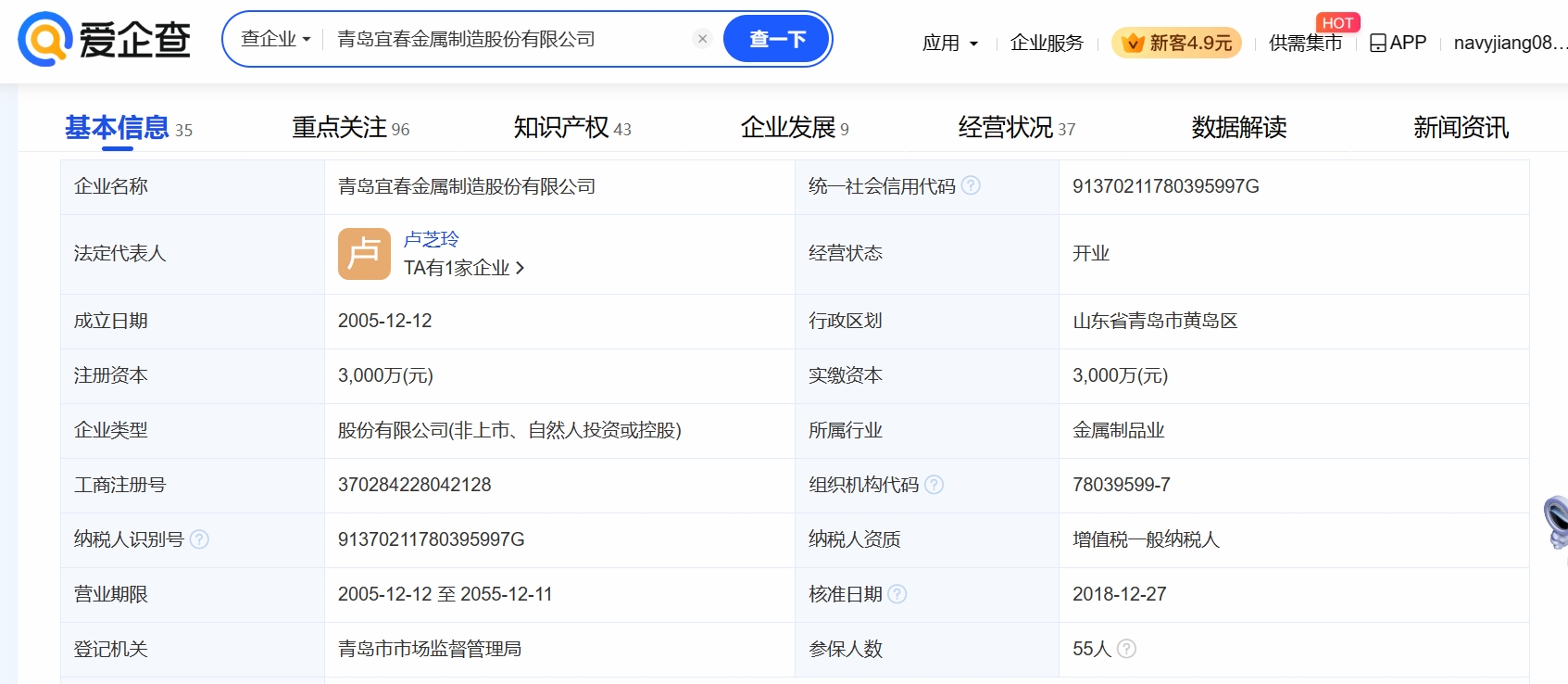
Task: Select credit code 91370211780395997G in first row
Action: pyautogui.click(x=1166, y=186)
